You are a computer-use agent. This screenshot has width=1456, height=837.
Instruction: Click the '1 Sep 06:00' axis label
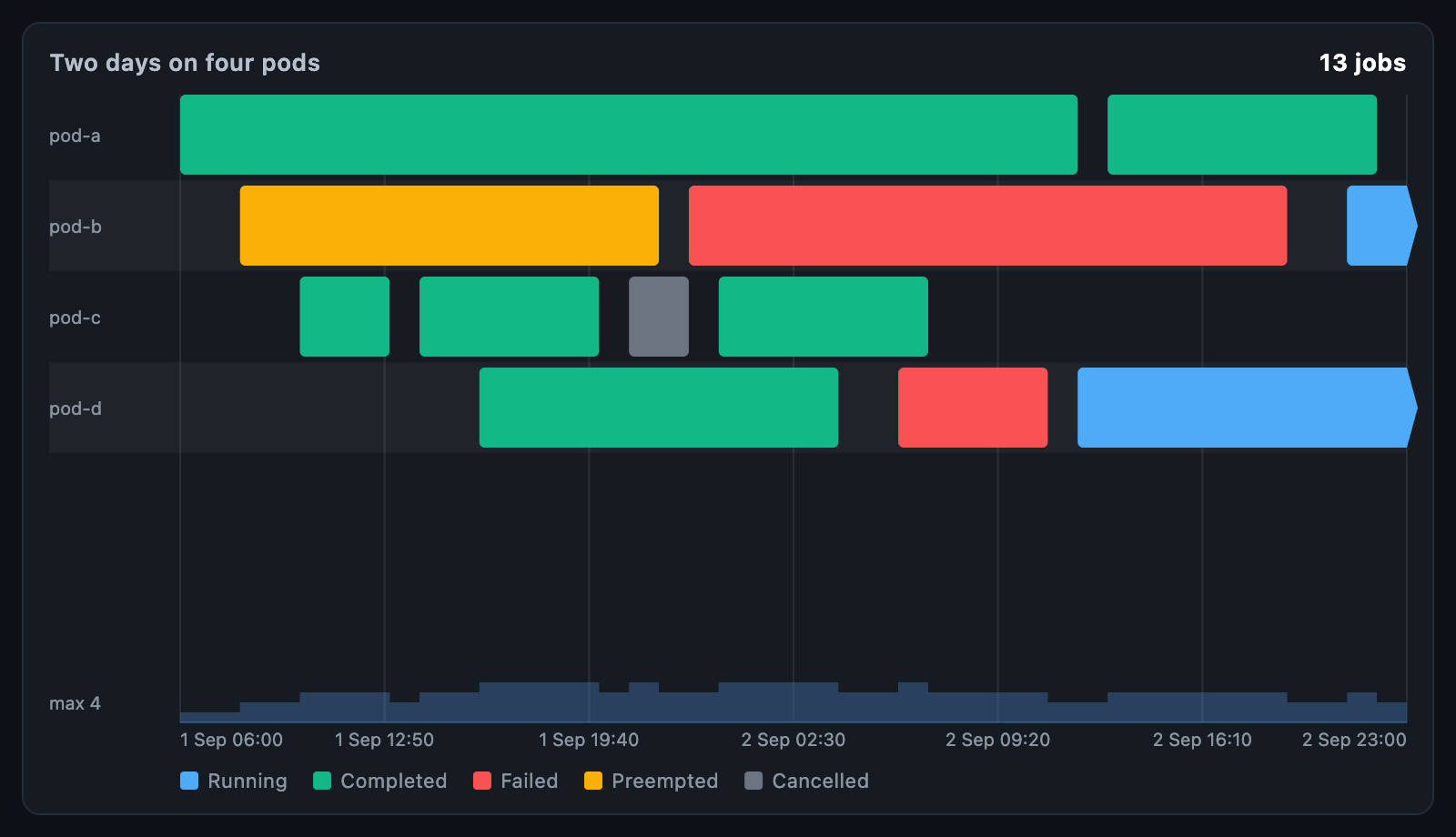tap(231, 740)
